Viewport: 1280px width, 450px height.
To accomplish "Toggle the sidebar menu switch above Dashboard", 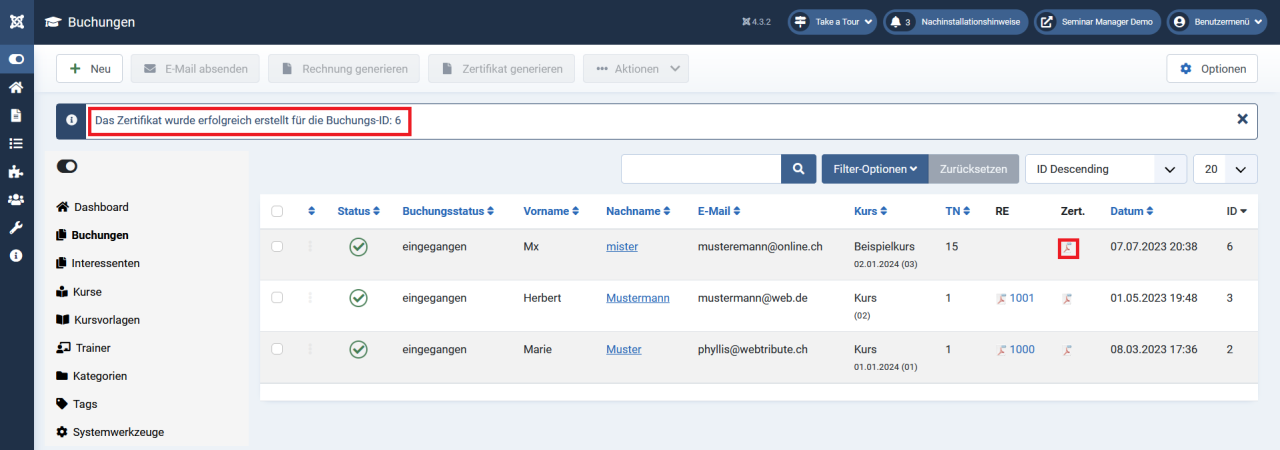I will 68,166.
